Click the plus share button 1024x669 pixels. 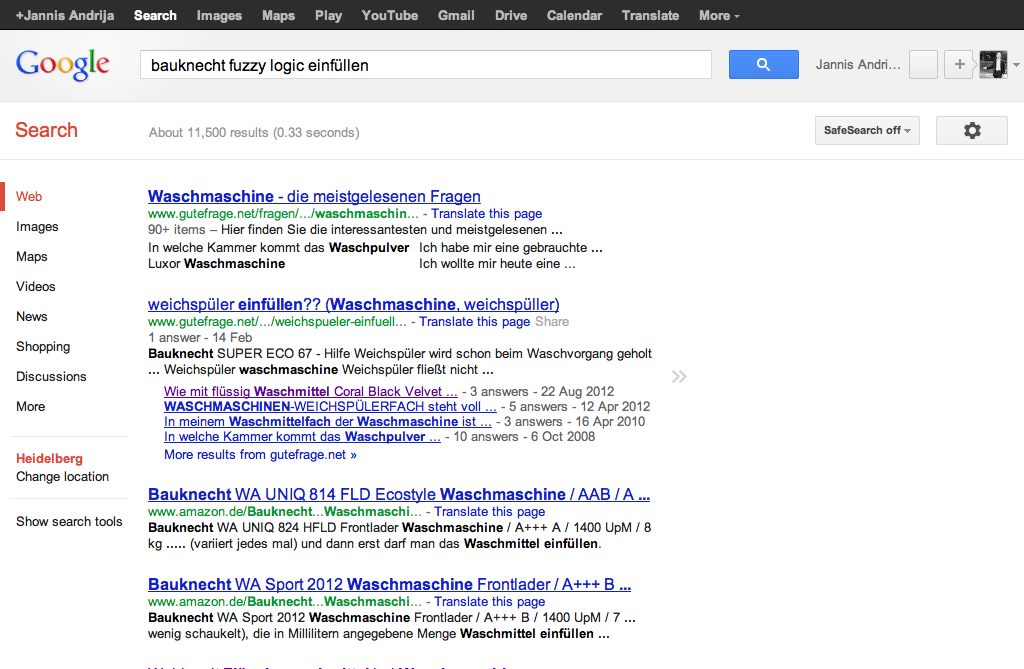tap(959, 65)
